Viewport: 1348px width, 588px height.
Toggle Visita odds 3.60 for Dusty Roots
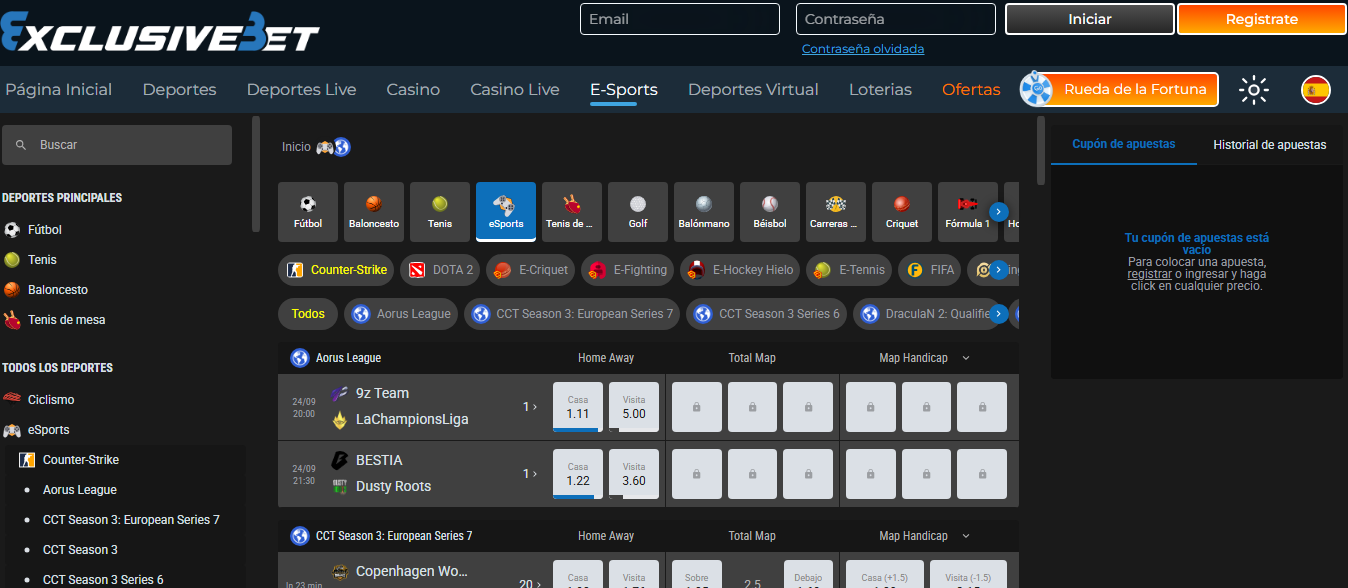click(634, 474)
